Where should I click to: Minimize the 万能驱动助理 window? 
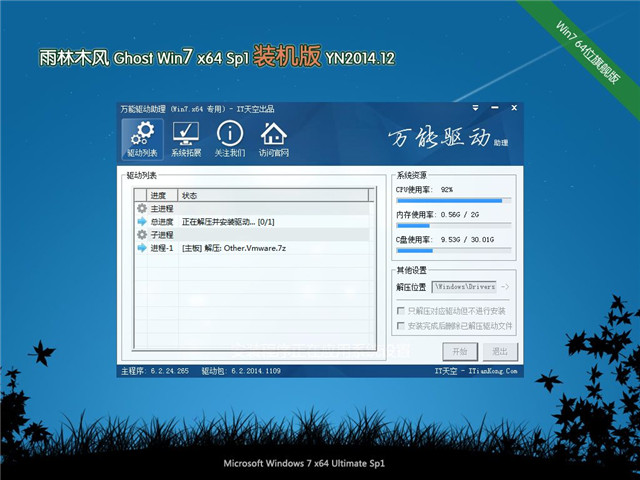click(495, 108)
